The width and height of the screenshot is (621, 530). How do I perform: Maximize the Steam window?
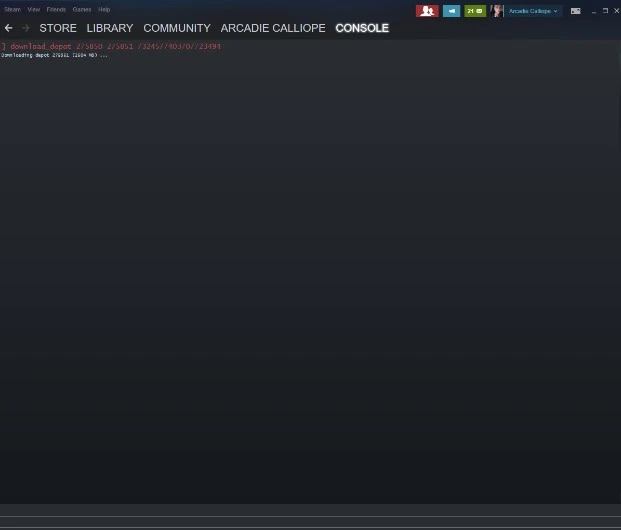605,11
